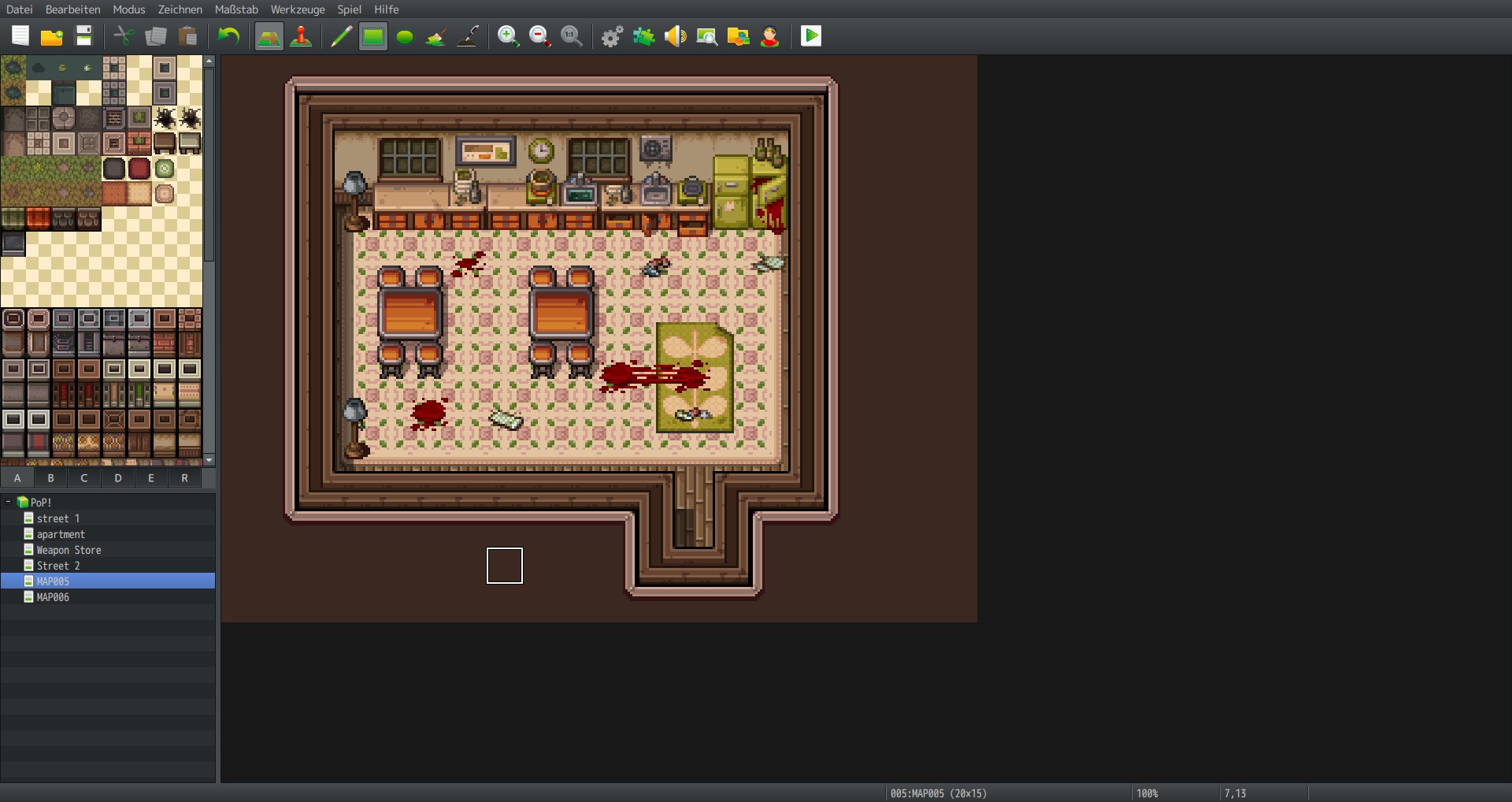1512x802 pixels.
Task: Select the Pencil drawing tool
Action: 340,36
